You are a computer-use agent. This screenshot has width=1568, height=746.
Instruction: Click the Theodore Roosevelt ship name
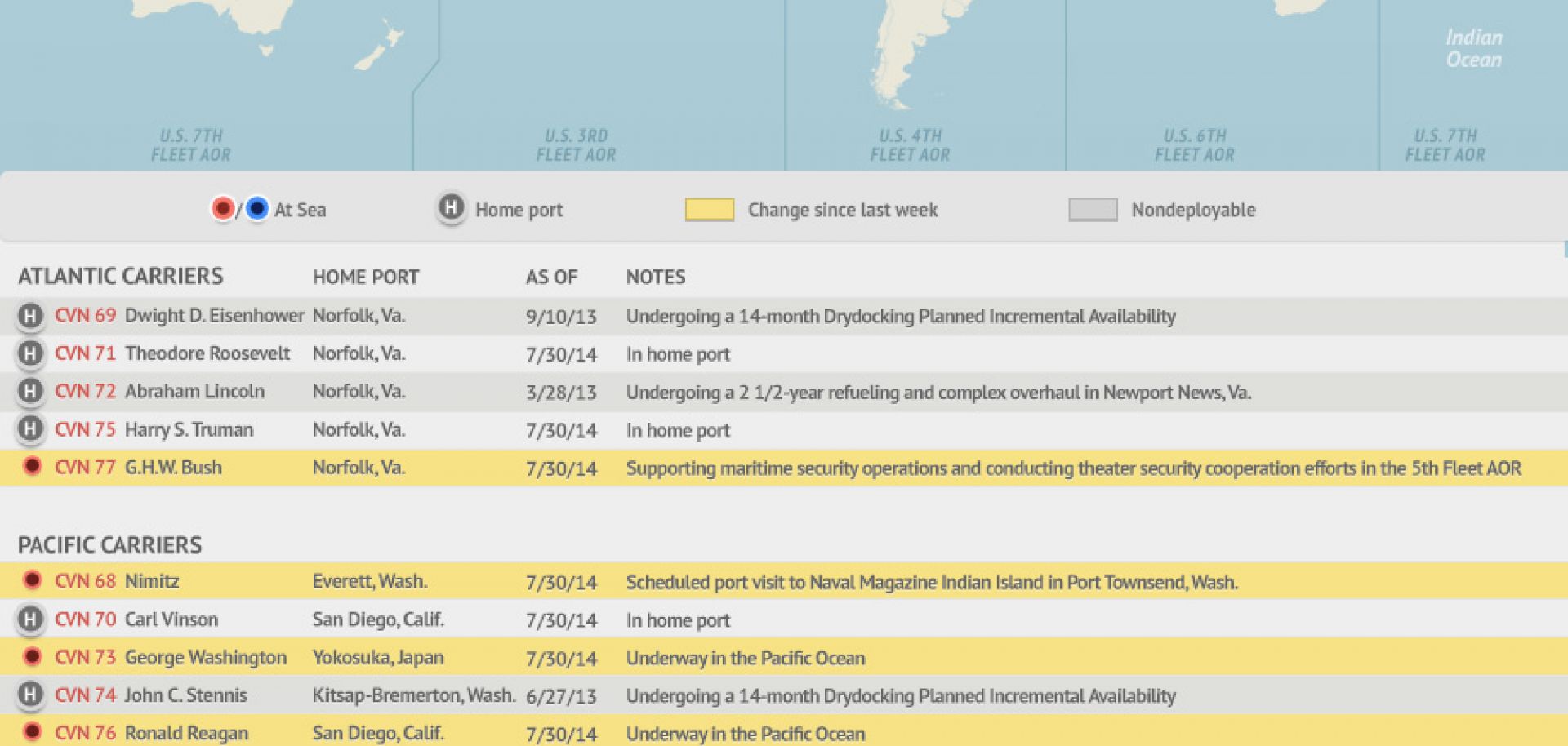207,353
